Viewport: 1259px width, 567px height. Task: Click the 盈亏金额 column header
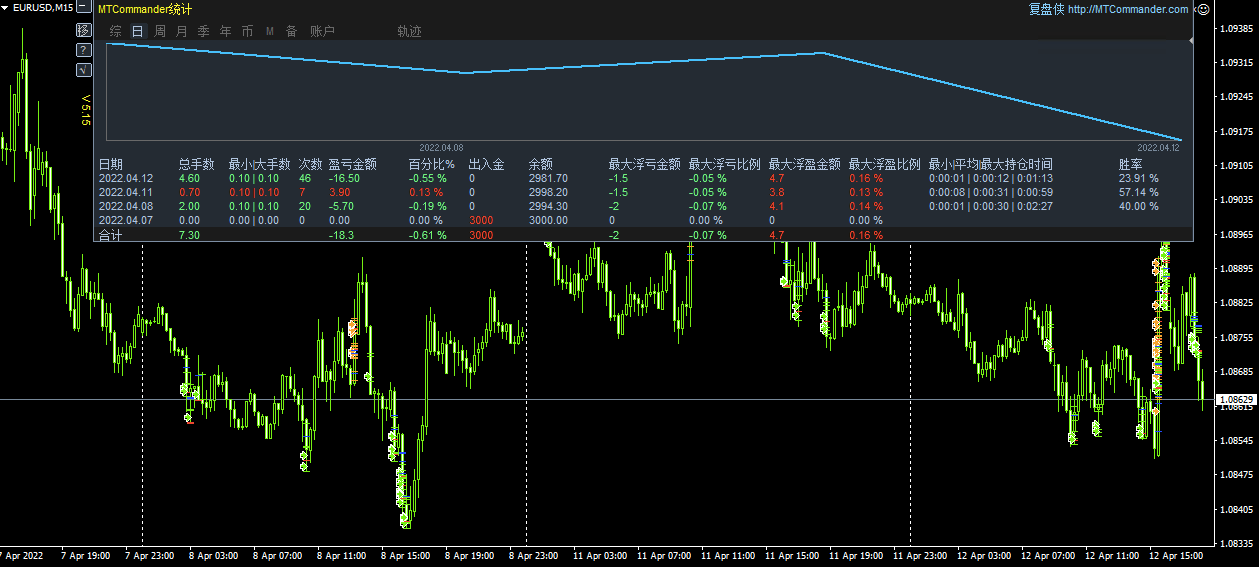352,164
